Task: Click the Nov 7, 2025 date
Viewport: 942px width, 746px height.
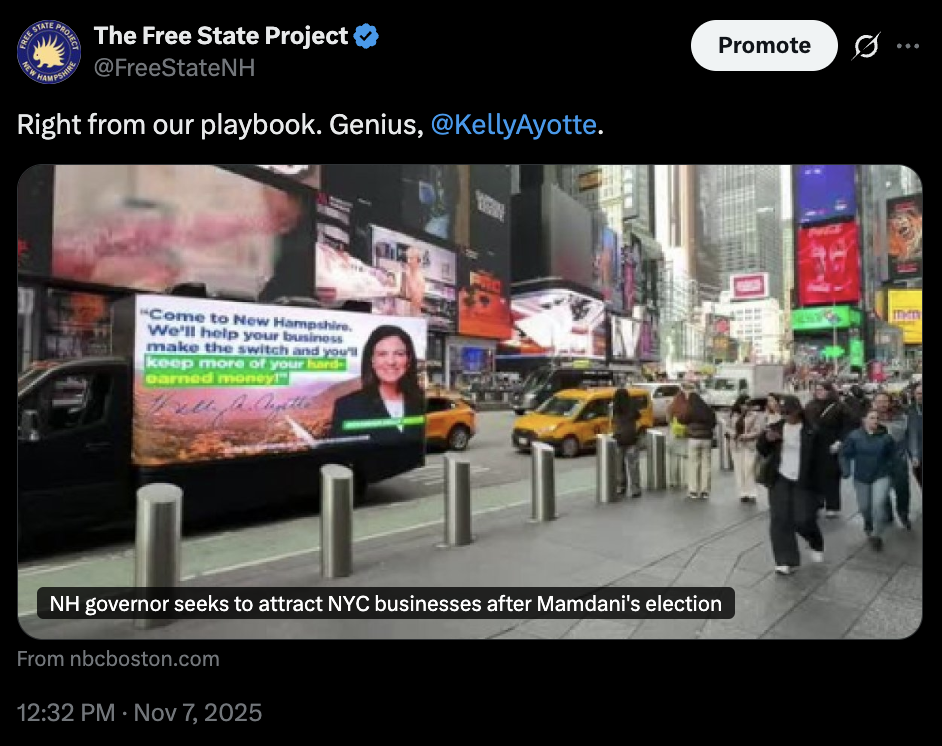Action: click(x=198, y=713)
